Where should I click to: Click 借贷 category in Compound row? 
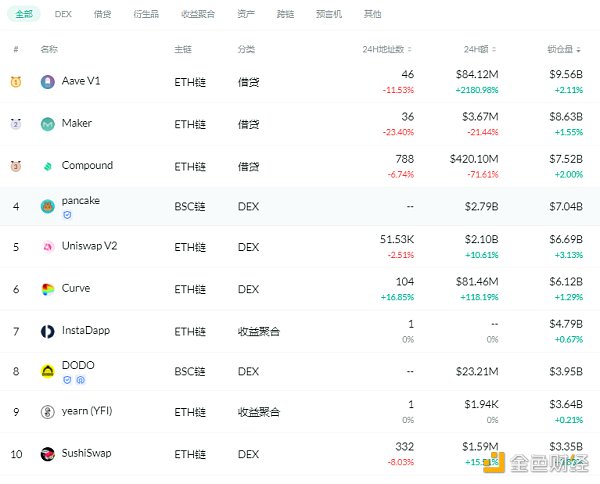(x=248, y=166)
